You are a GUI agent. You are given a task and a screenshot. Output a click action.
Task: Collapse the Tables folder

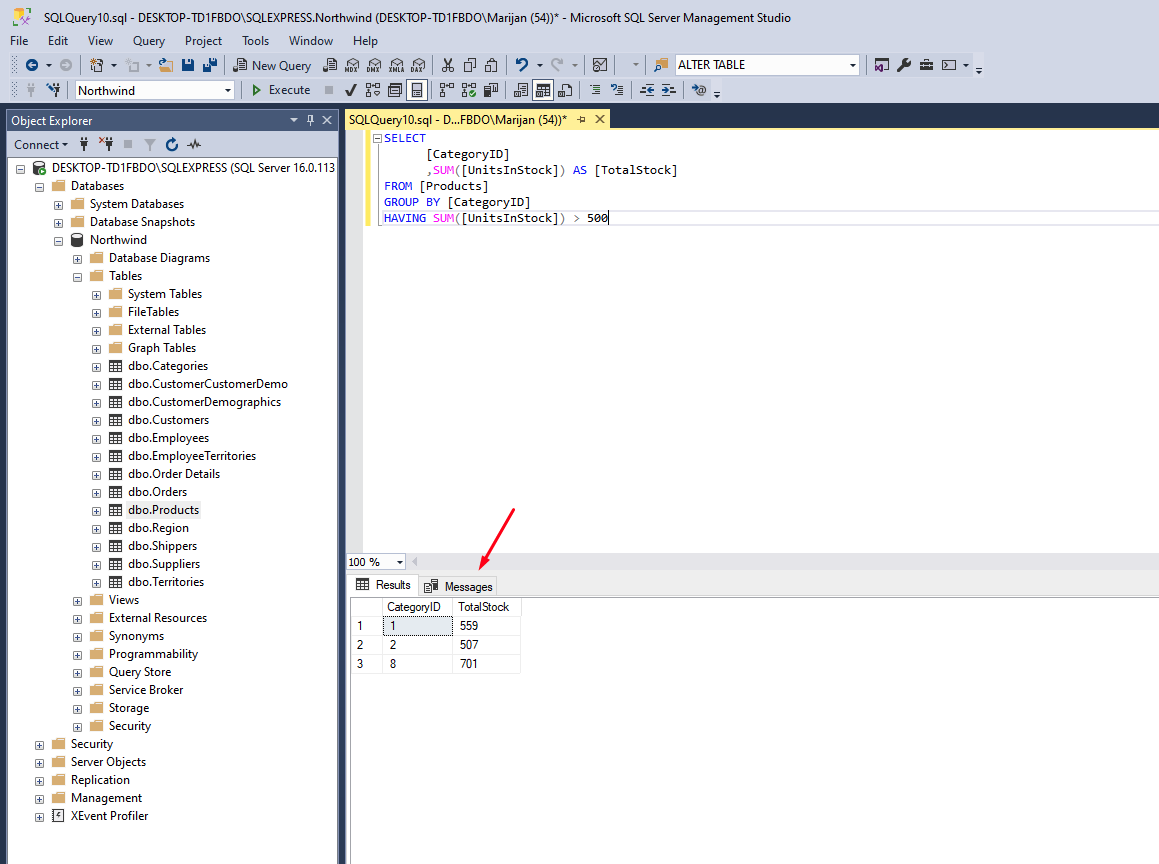pos(78,277)
